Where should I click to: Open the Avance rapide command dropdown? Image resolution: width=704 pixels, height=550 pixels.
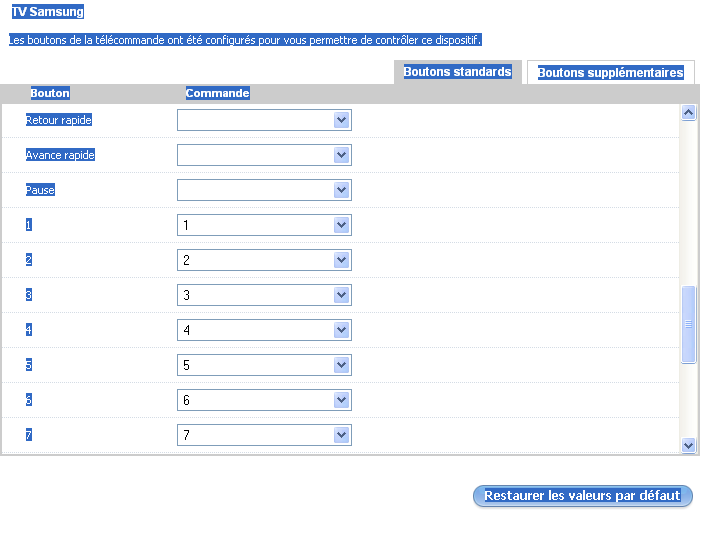click(x=264, y=155)
